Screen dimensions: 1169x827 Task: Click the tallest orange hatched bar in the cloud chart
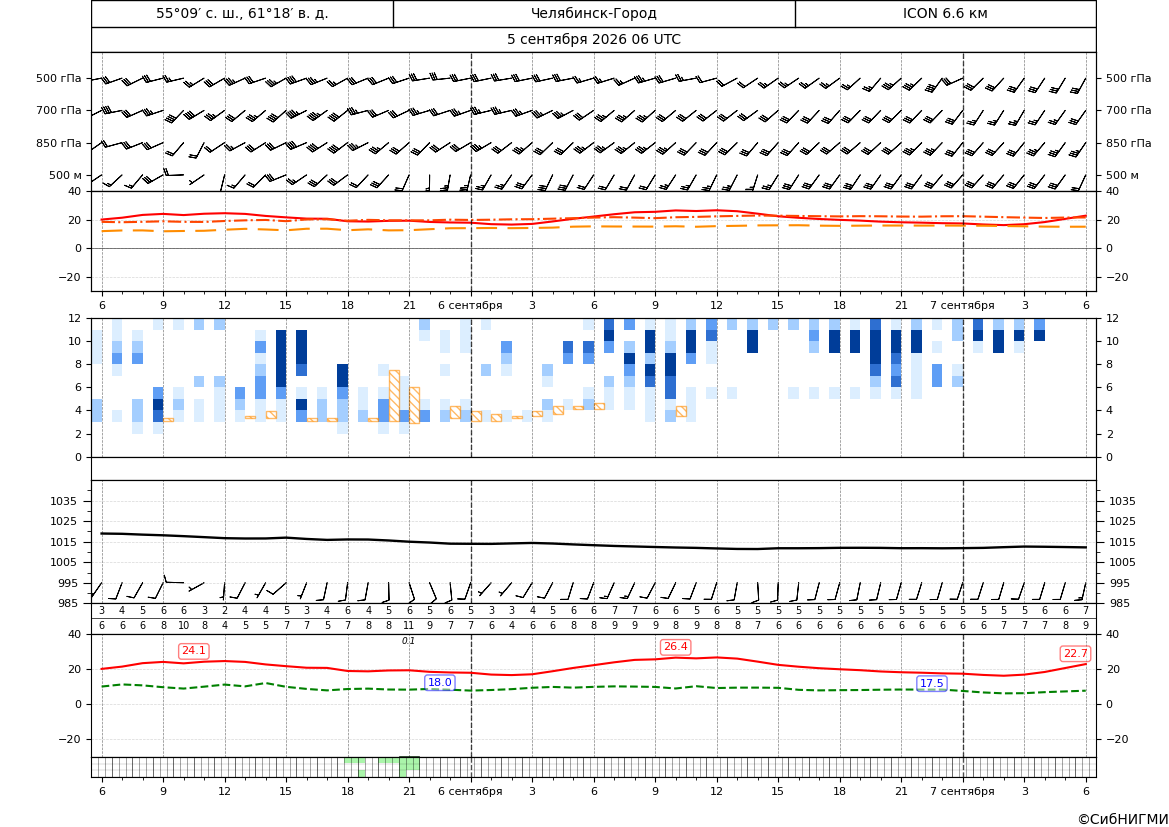click(x=394, y=396)
